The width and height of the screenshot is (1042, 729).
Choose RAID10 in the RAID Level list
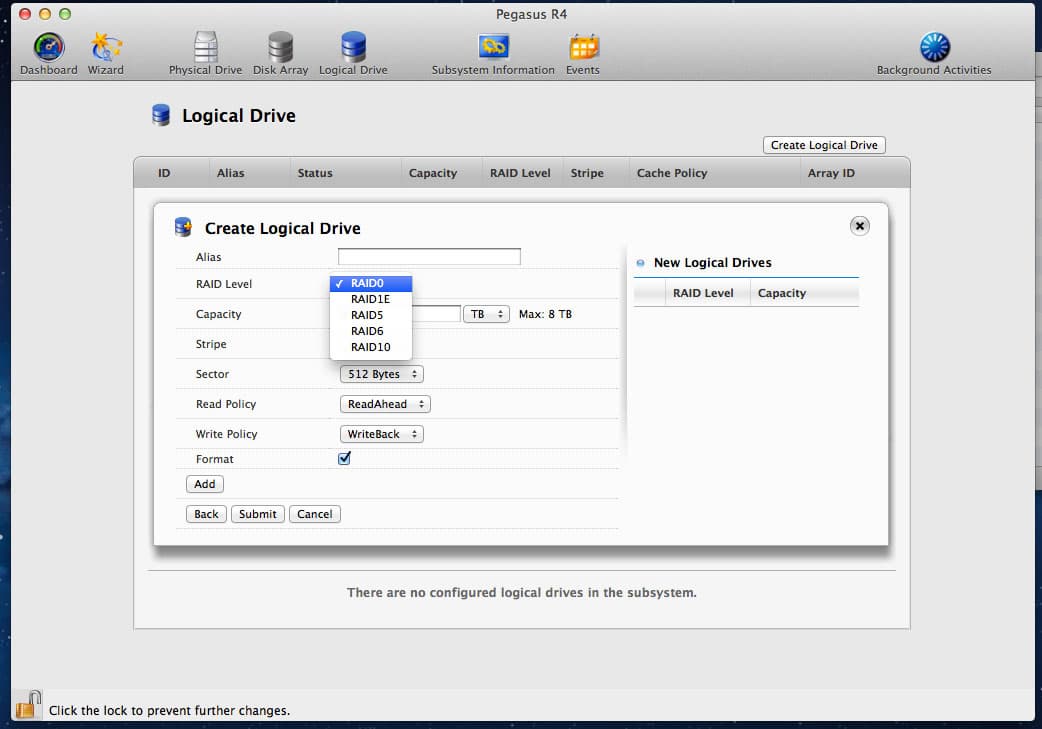371,347
